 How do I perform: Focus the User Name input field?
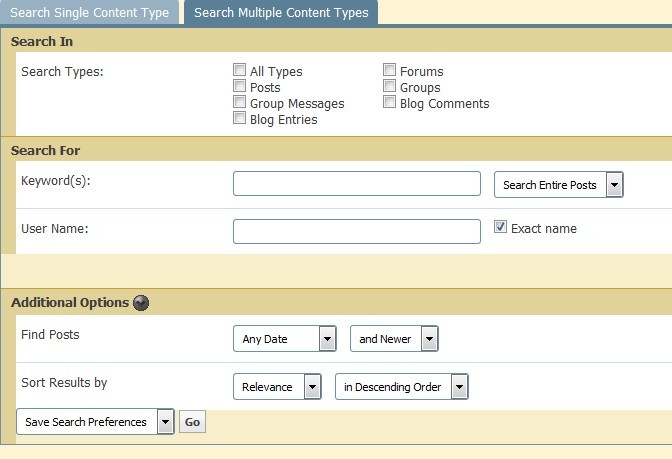[357, 232]
